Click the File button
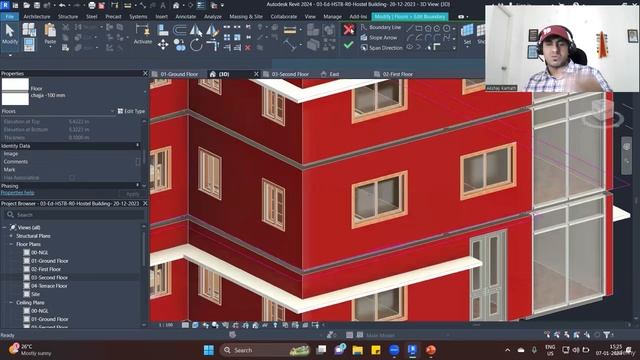 coord(10,17)
